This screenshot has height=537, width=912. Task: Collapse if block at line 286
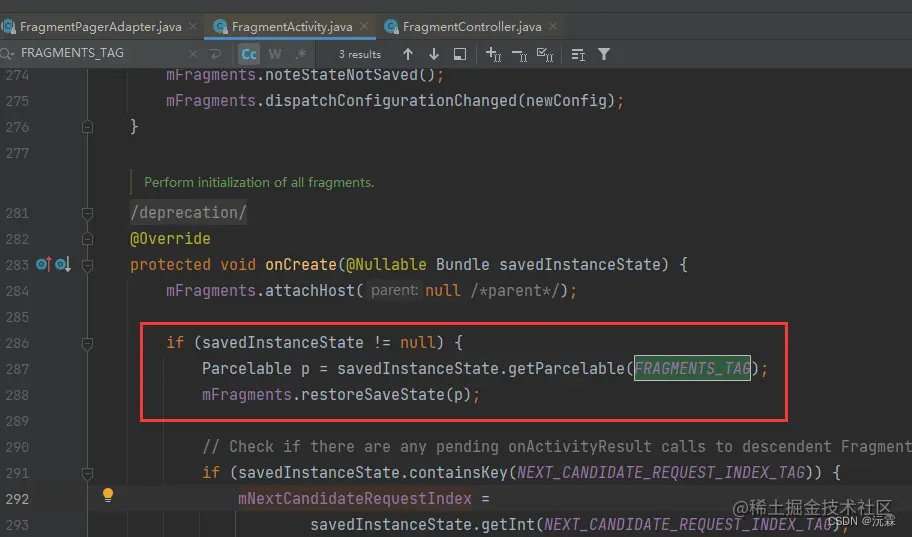pyautogui.click(x=87, y=344)
